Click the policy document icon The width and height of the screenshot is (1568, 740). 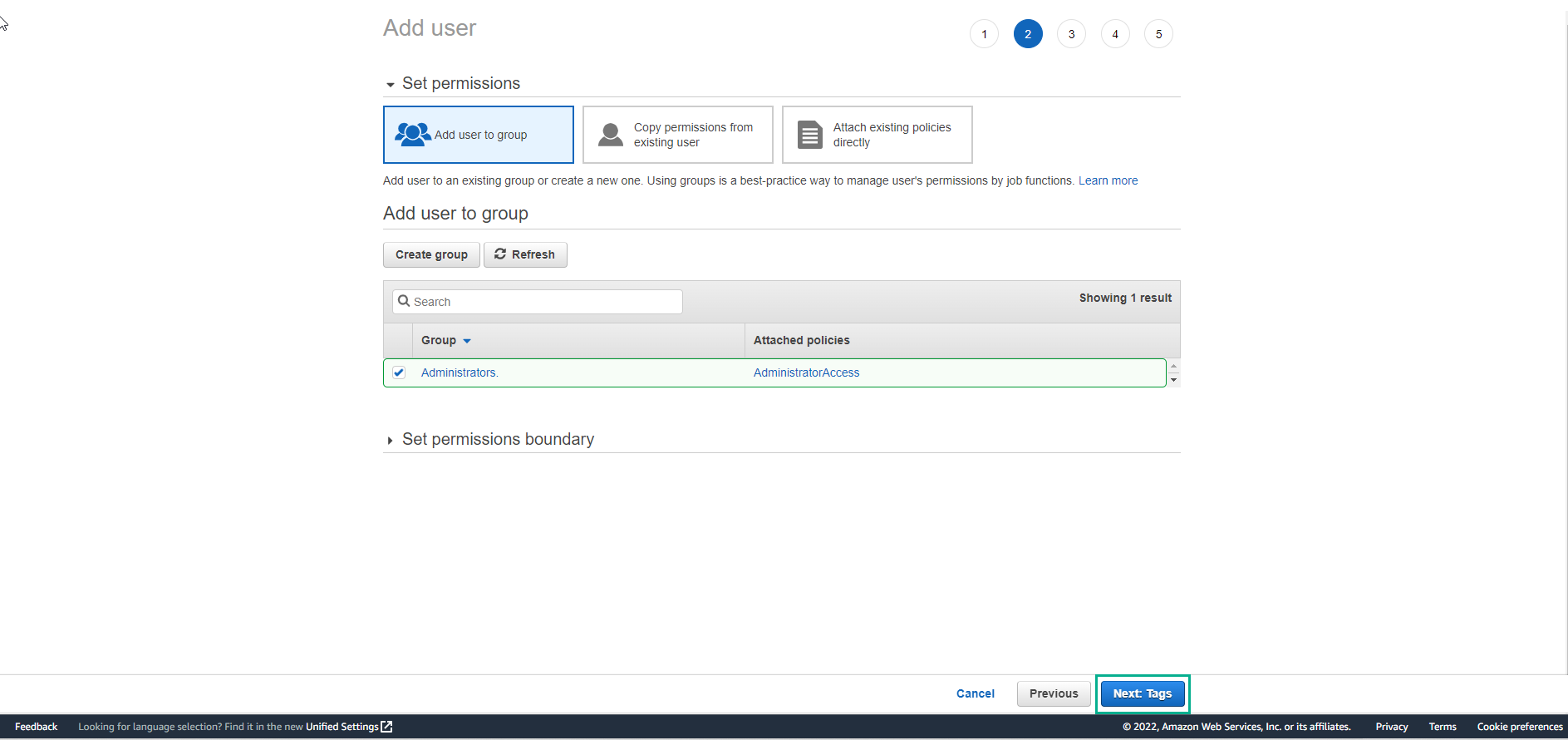click(810, 135)
